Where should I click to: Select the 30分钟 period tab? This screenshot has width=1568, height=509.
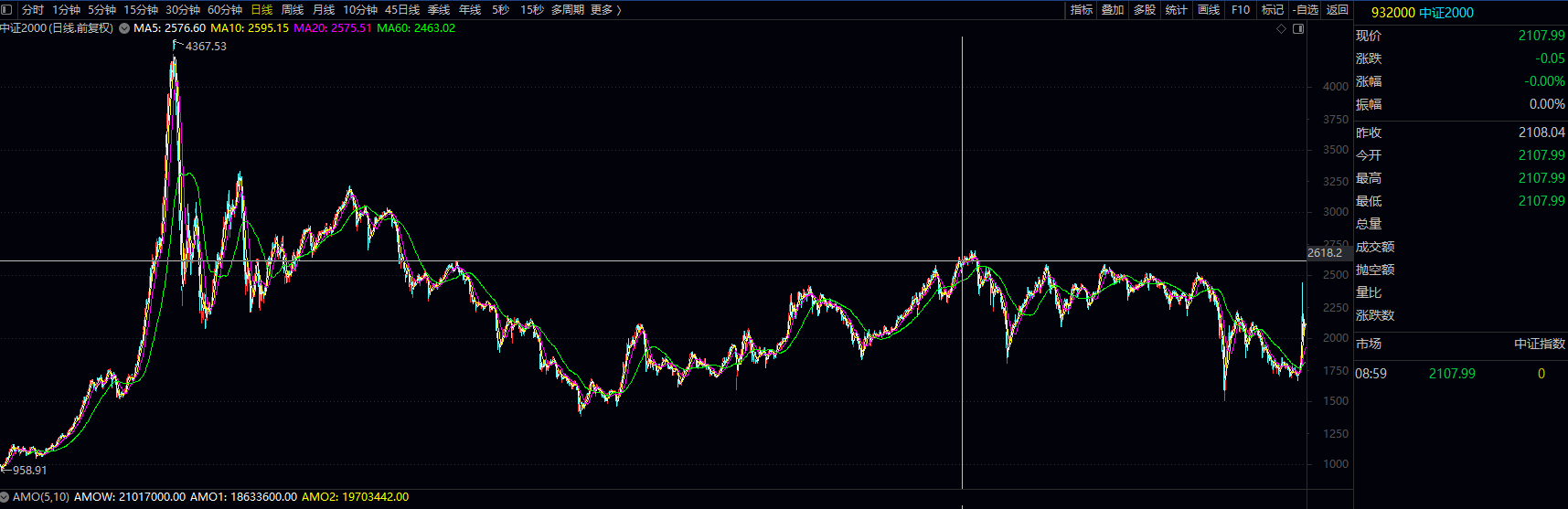(x=183, y=10)
